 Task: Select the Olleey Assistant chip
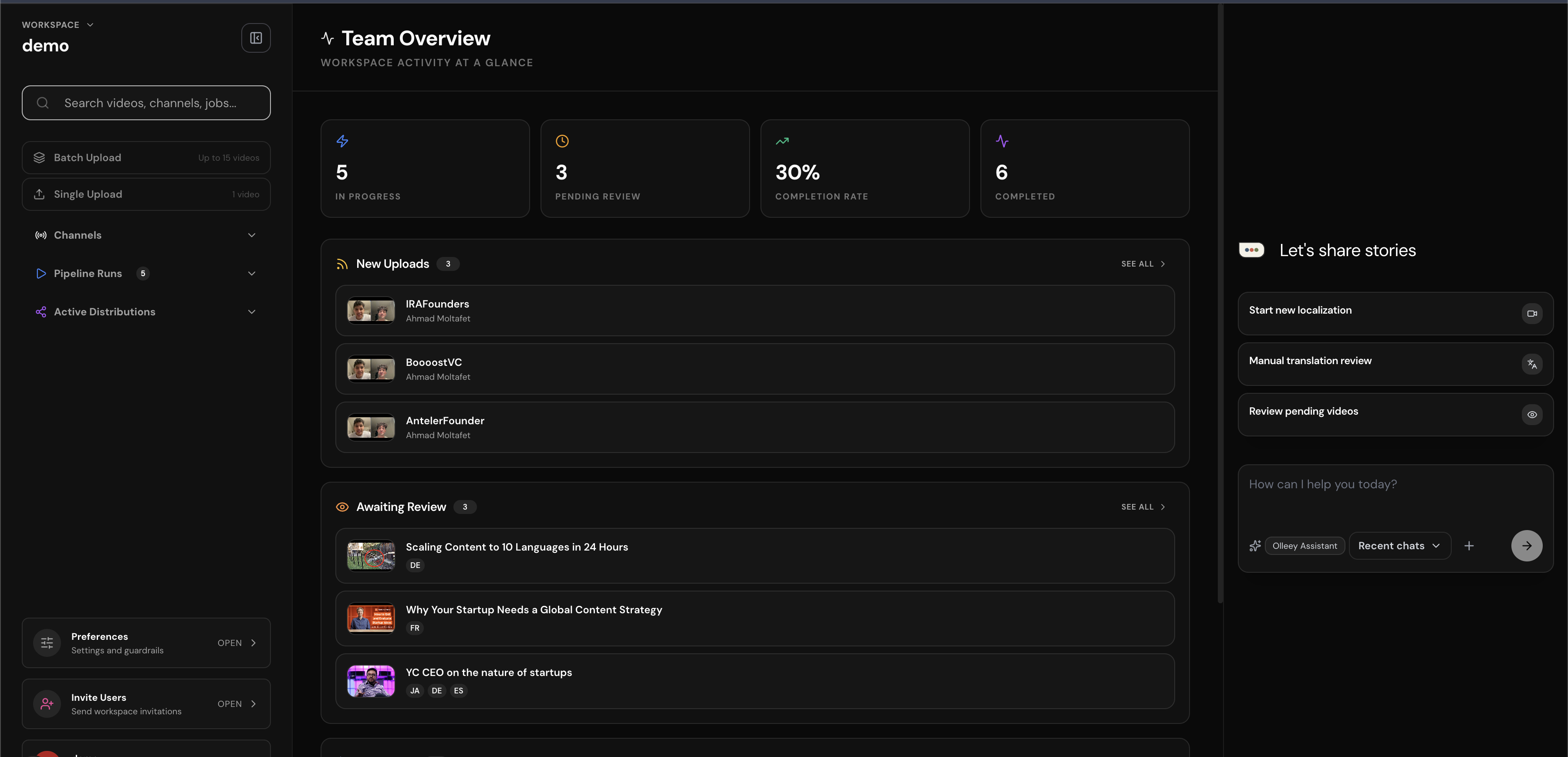1304,545
